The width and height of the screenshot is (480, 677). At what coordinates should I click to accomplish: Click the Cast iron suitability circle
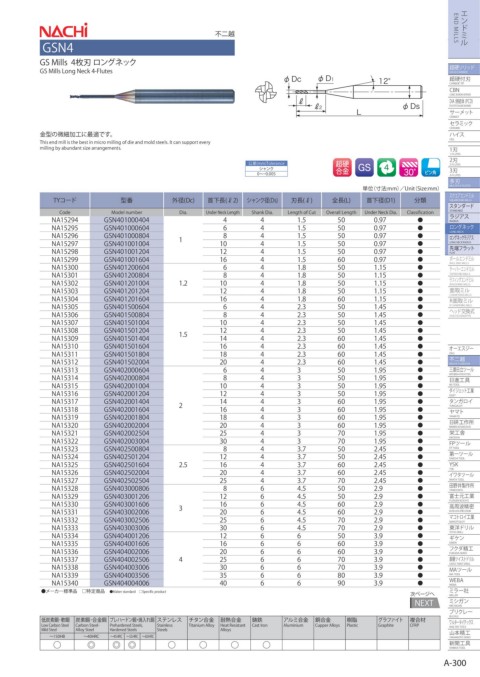click(266, 645)
